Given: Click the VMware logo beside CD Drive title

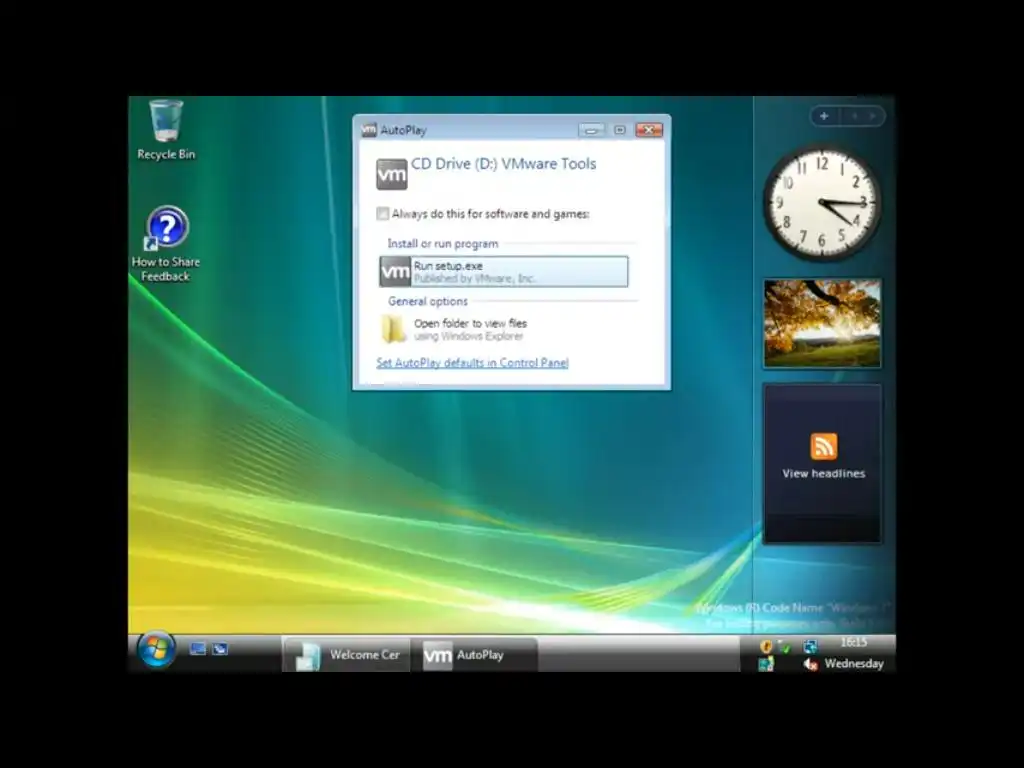Looking at the screenshot, I should 392,174.
